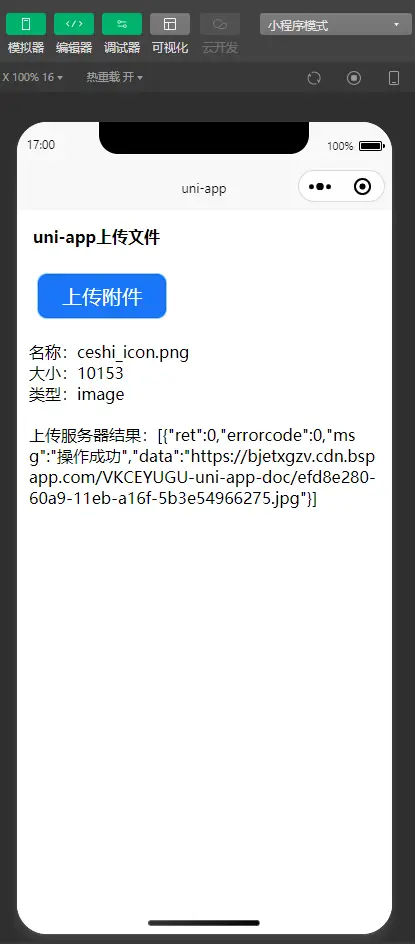Expand the device dropdown showing X 100% 16

pyautogui.click(x=32, y=78)
